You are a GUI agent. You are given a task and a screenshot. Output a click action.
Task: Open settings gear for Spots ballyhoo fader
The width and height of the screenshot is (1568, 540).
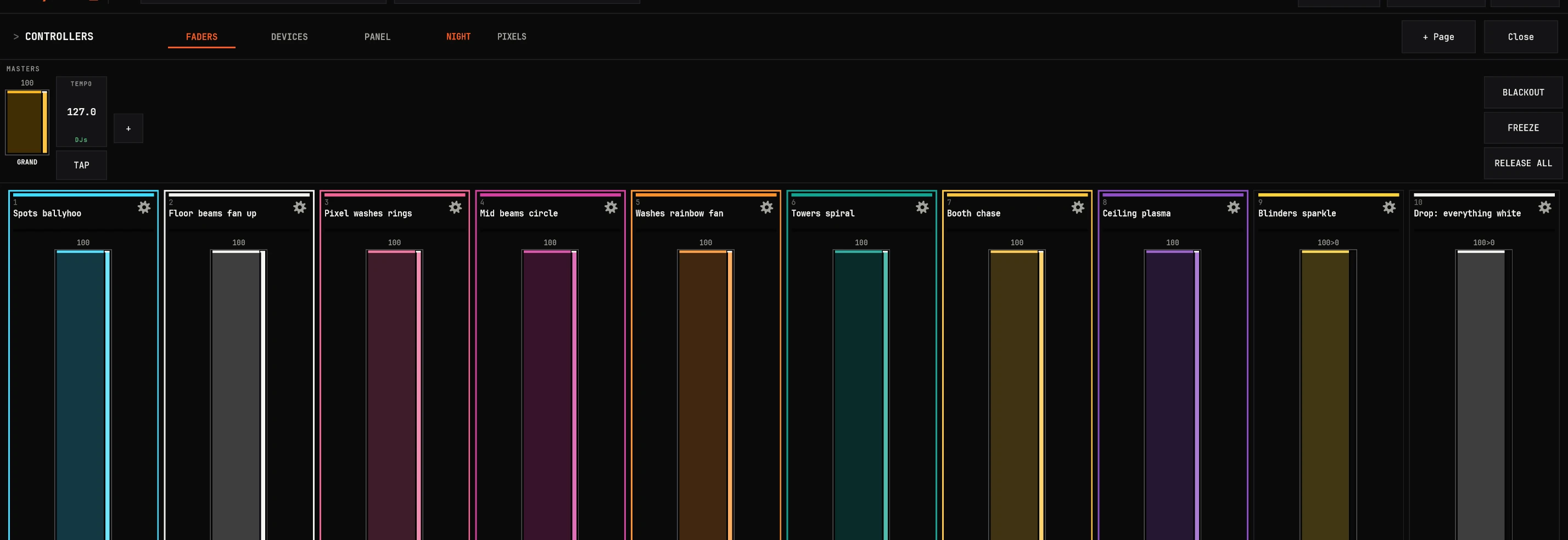click(x=144, y=207)
